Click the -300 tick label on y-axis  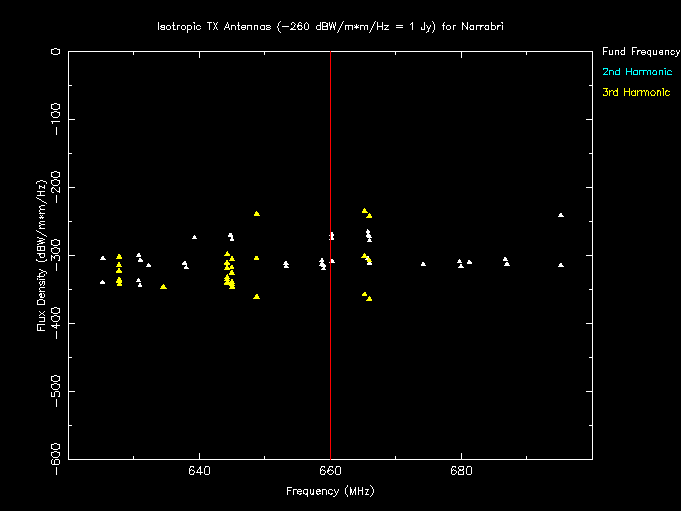click(56, 255)
